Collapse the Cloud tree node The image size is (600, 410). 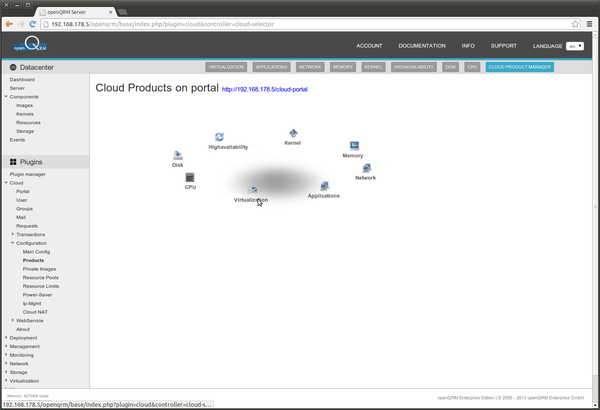(x=6, y=183)
